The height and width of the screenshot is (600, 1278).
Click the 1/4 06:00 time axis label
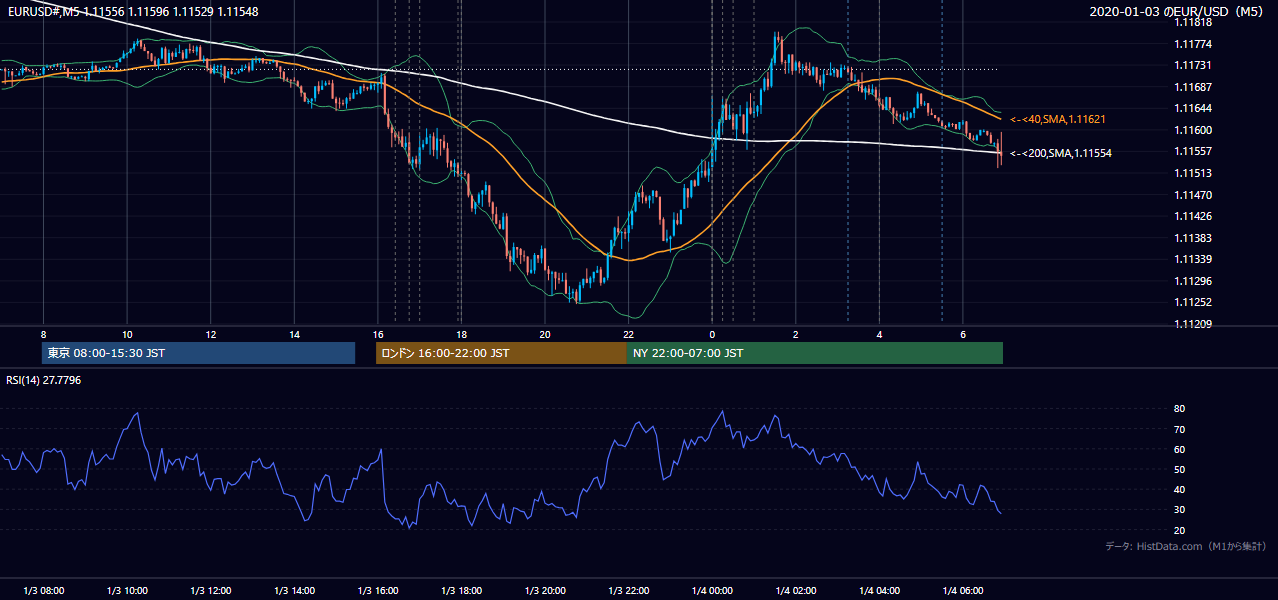tap(962, 590)
